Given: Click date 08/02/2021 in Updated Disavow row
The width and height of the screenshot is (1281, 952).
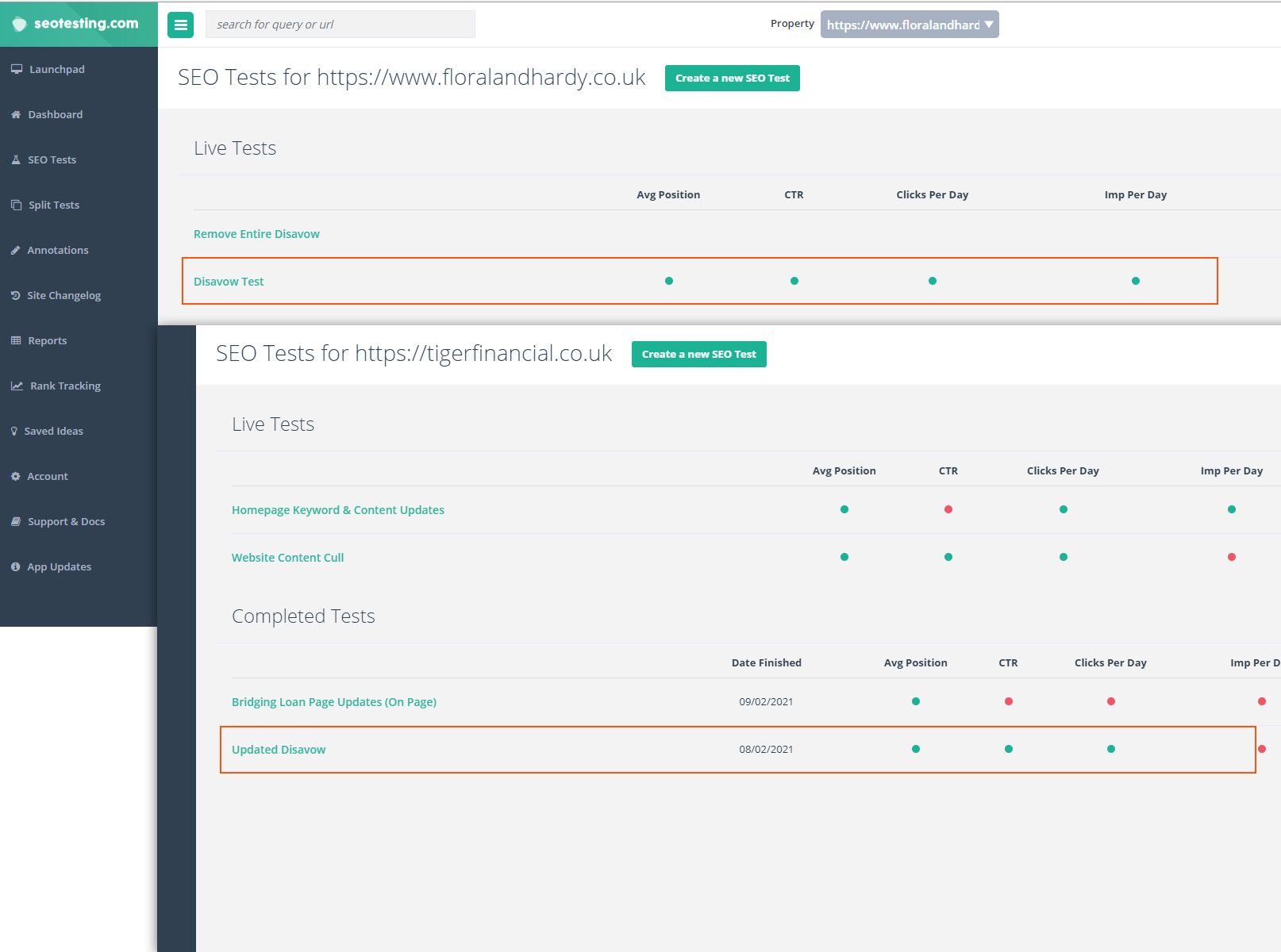Looking at the screenshot, I should tap(766, 749).
